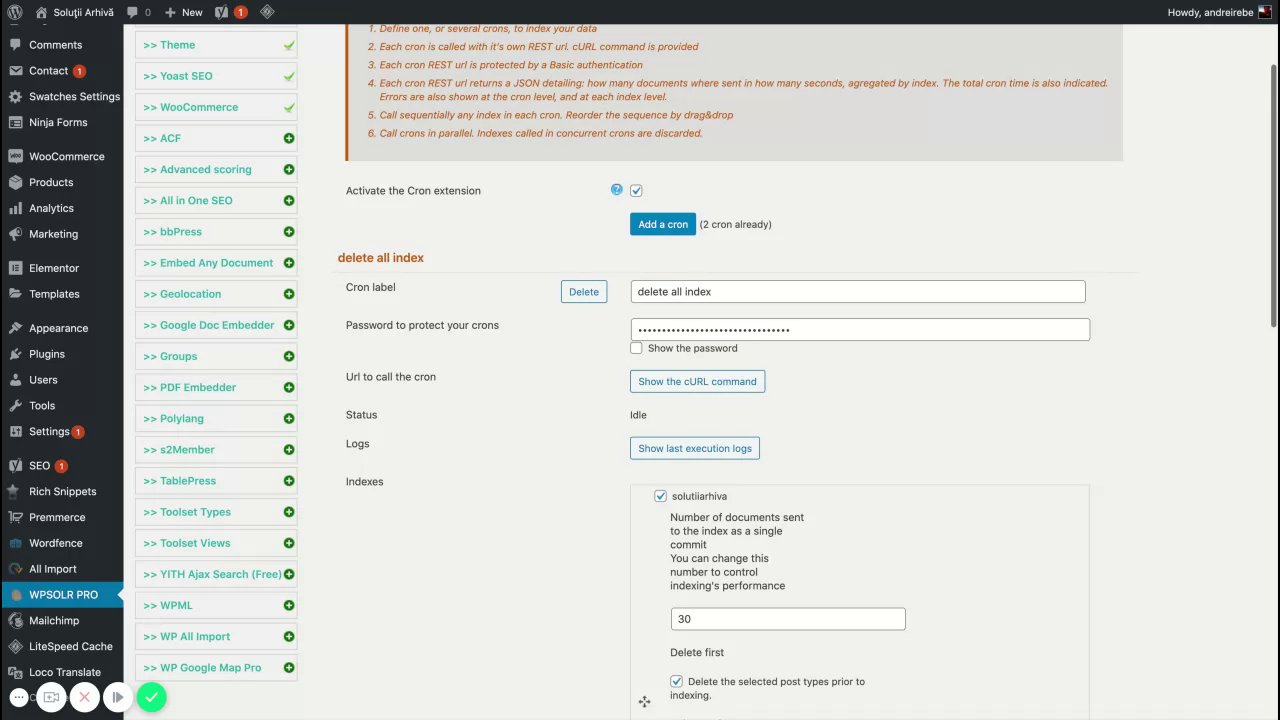Click the WordPress logo in admin bar
Image resolution: width=1280 pixels, height=720 pixels.
click(x=14, y=12)
